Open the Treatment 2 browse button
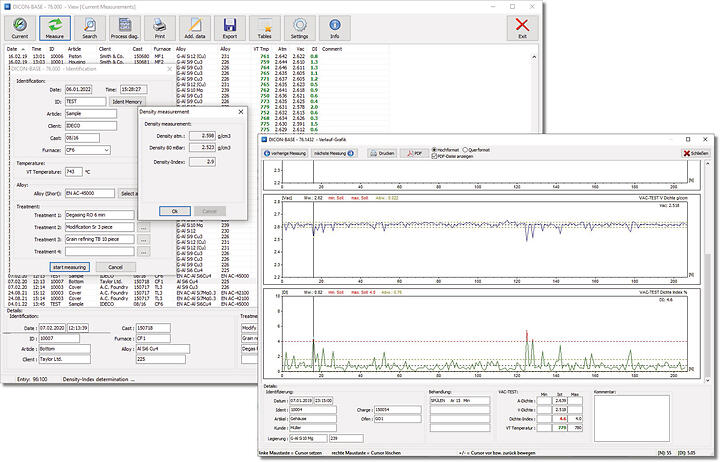This screenshot has height=462, width=720. tap(143, 227)
